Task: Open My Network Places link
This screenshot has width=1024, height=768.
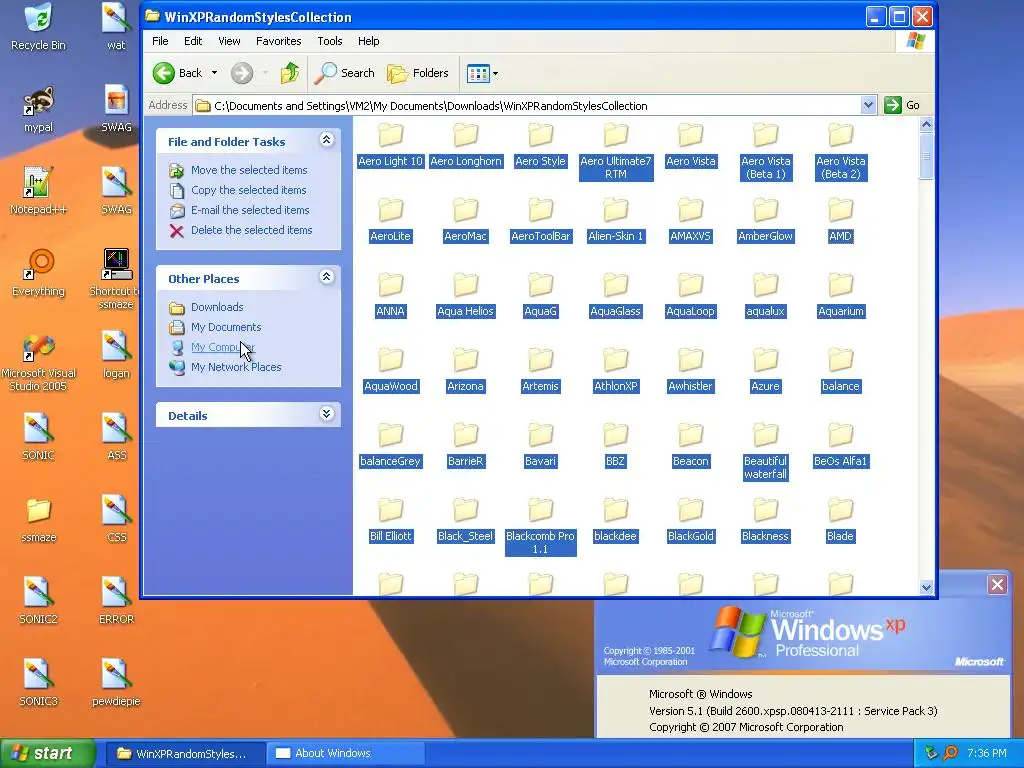Action: pos(236,368)
